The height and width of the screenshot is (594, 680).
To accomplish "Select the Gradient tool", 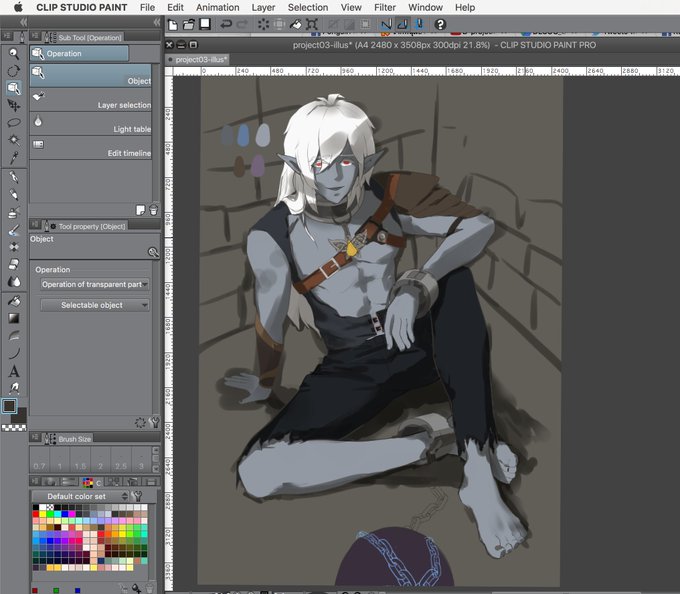I will click(x=14, y=318).
